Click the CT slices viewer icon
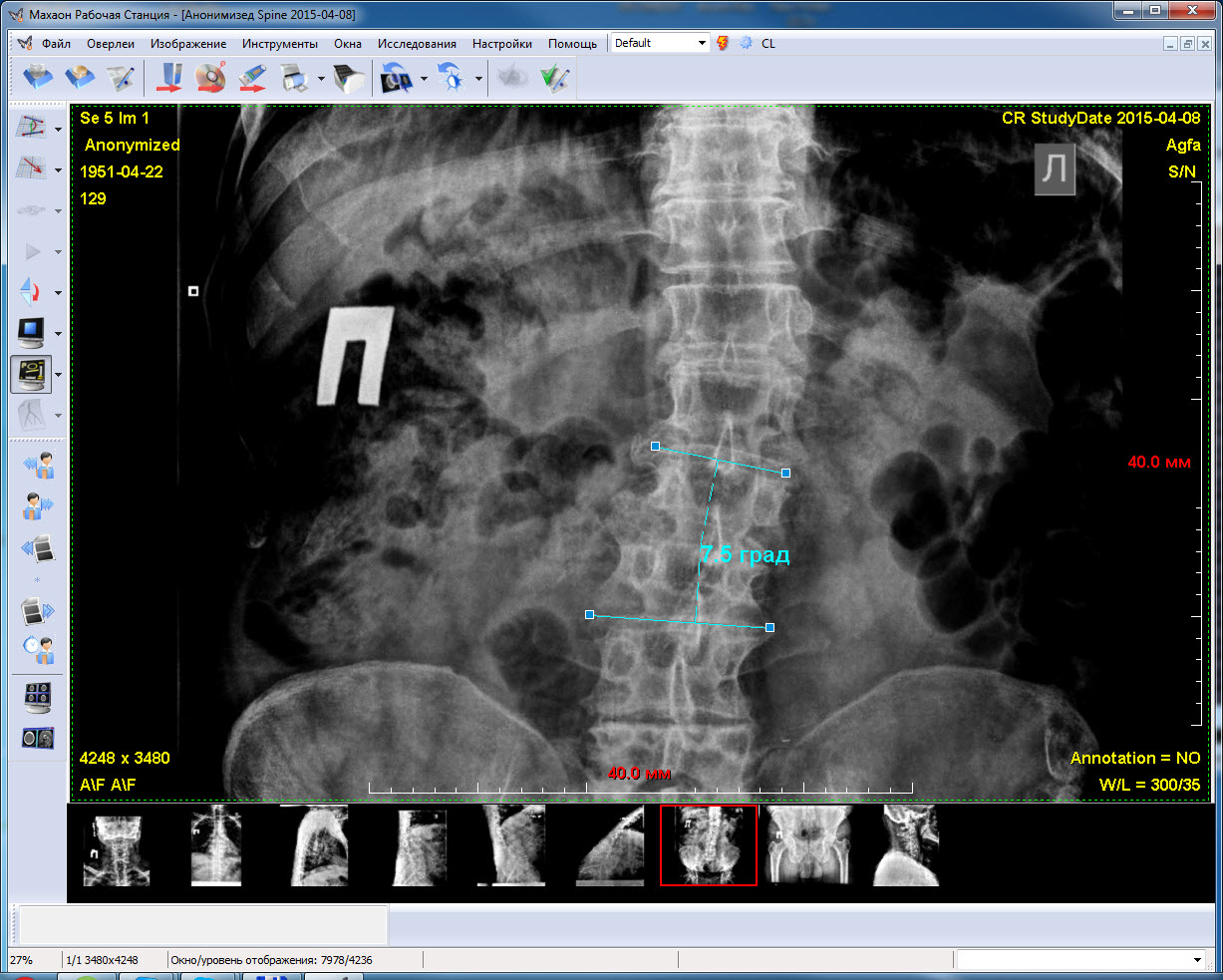 click(38, 738)
